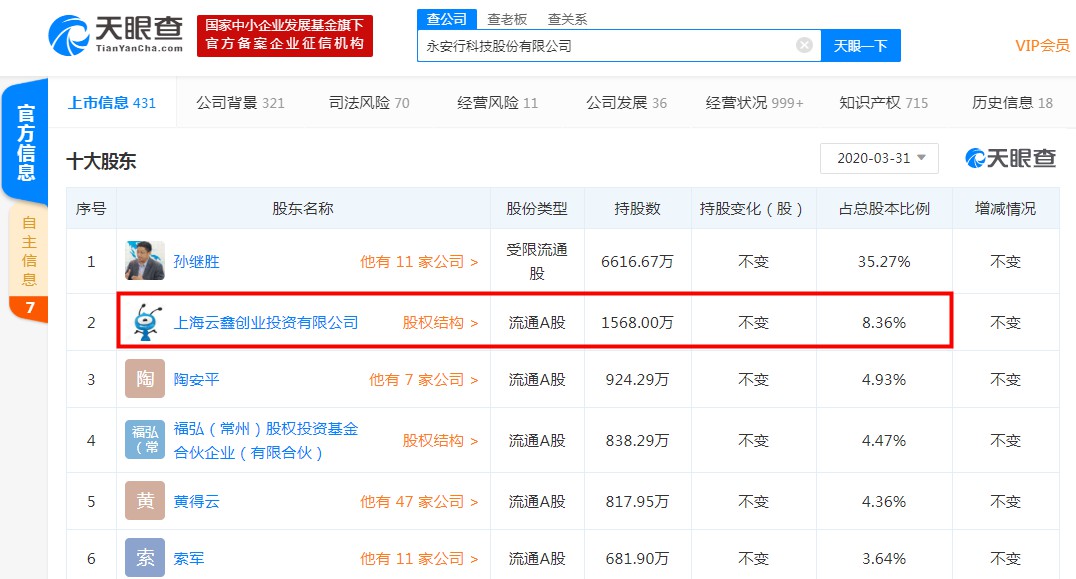The width and height of the screenshot is (1076, 579).
Task: Select the 受限流通股 share type cell
Action: click(x=537, y=261)
